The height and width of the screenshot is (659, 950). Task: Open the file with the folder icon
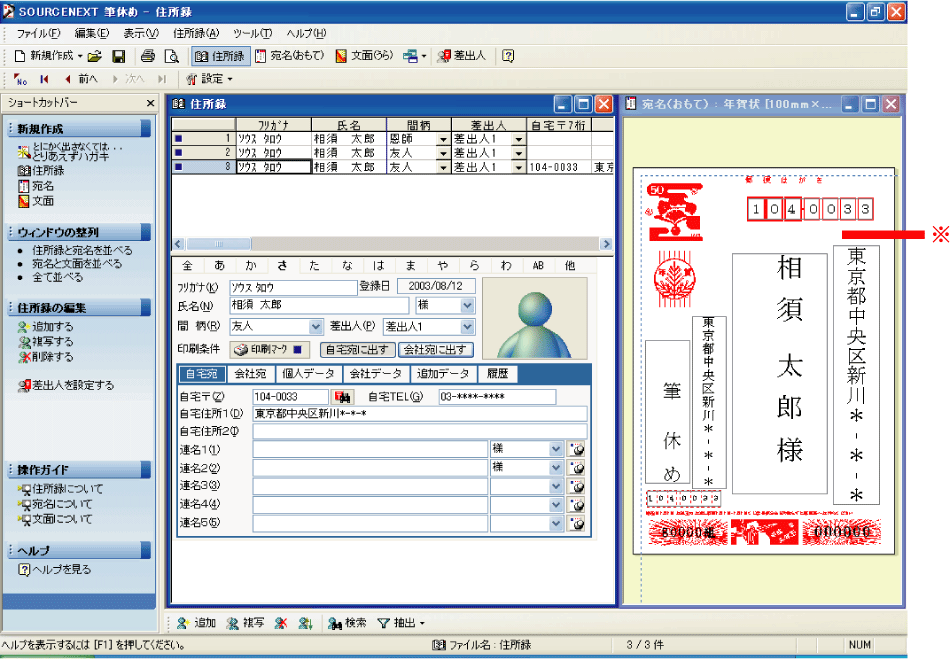click(95, 56)
